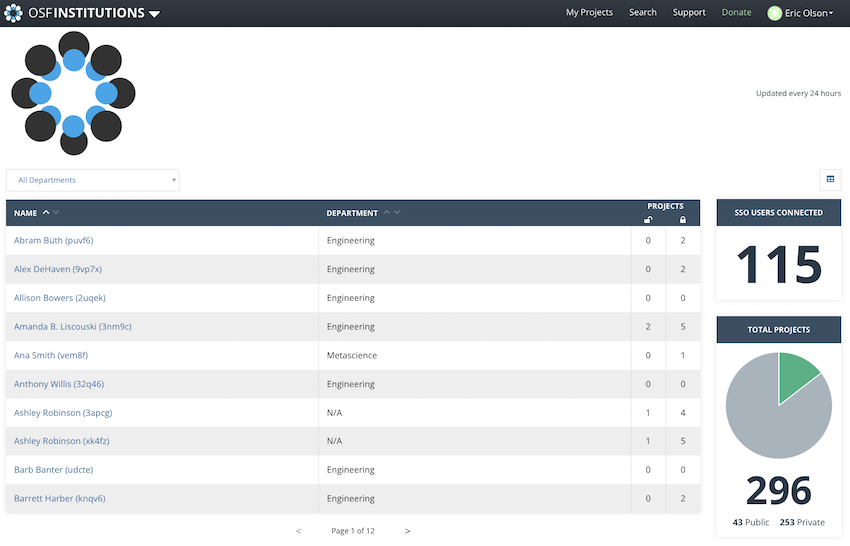Image resolution: width=850 pixels, height=546 pixels.
Task: Click the gray private slice of pie chart
Action: pyautogui.click(x=765, y=420)
